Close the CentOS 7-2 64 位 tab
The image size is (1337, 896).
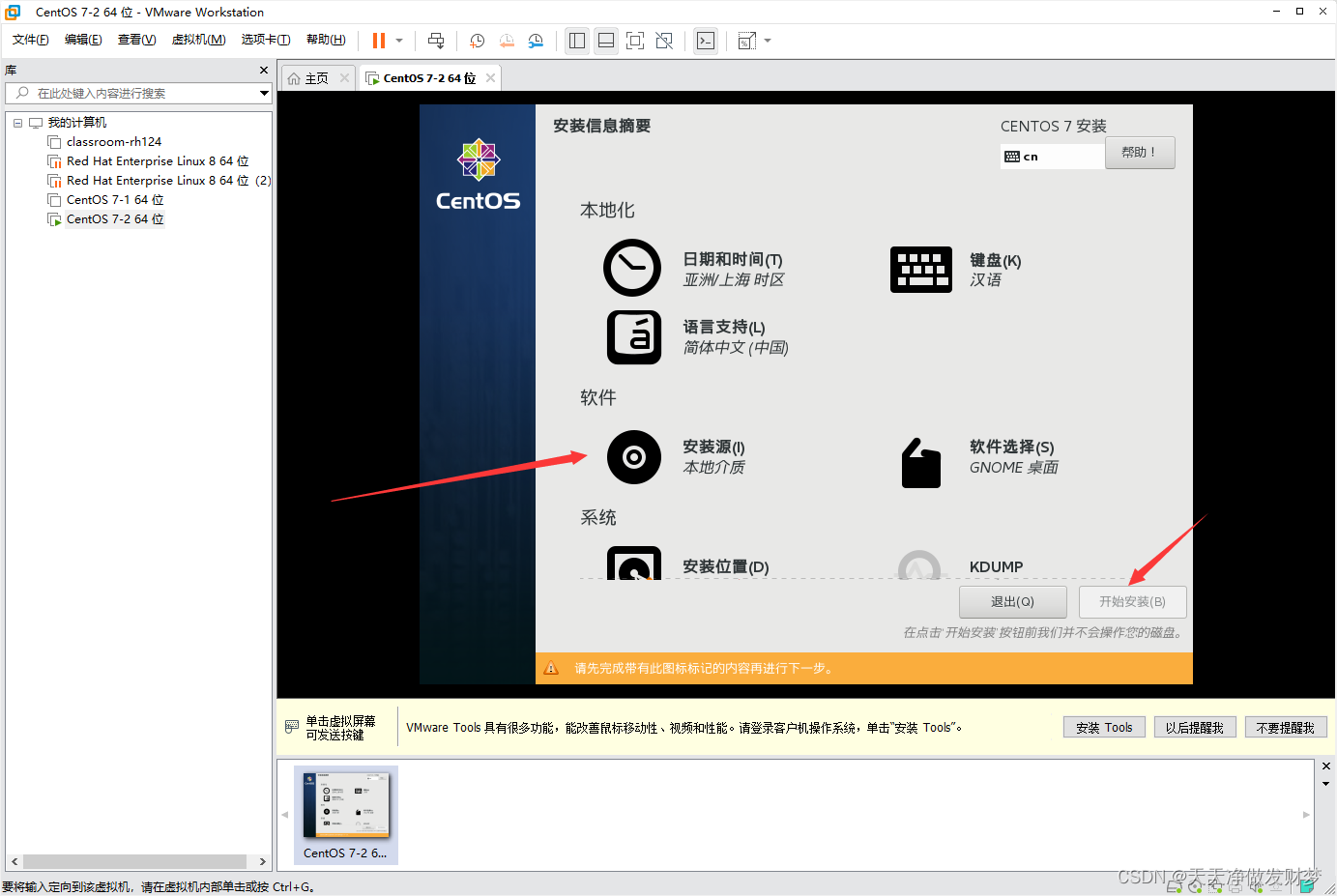490,78
